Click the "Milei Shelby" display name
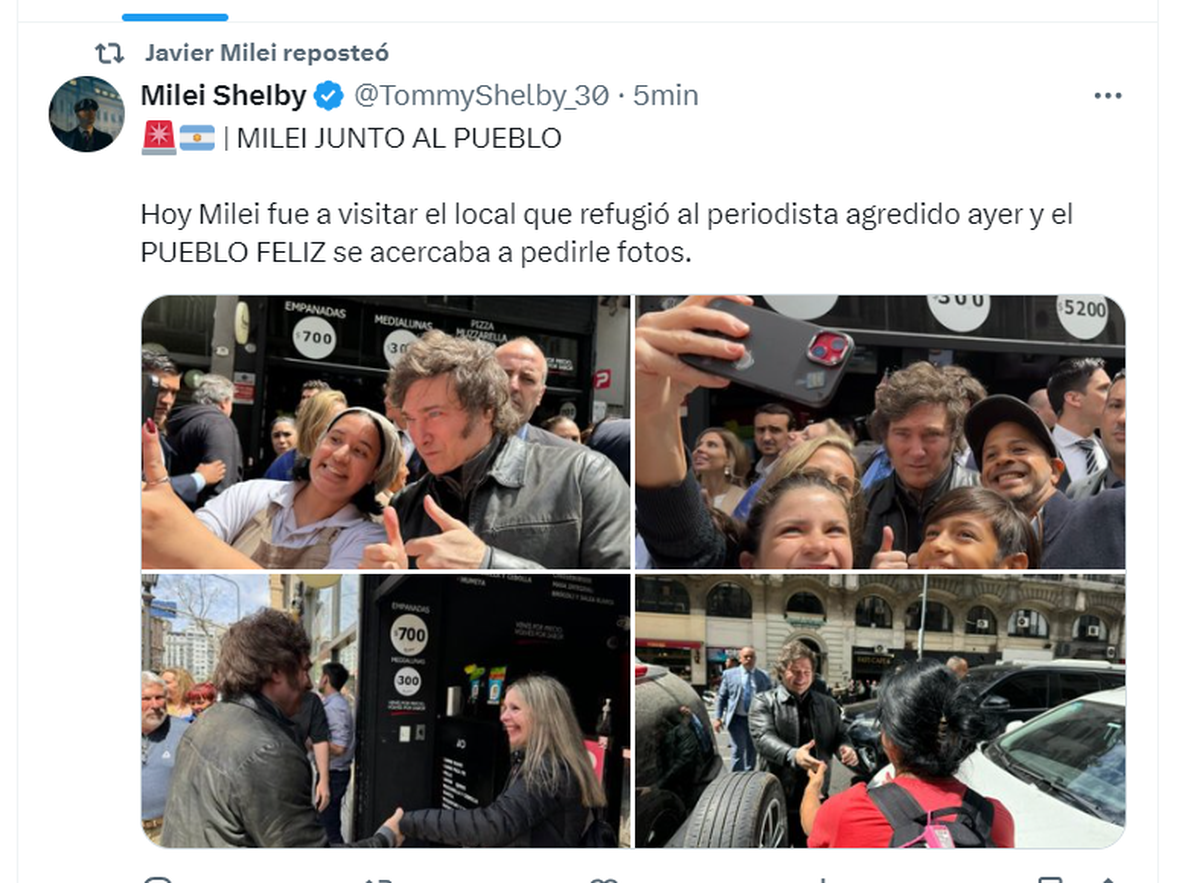Viewport: 1200px width, 883px height. 223,96
